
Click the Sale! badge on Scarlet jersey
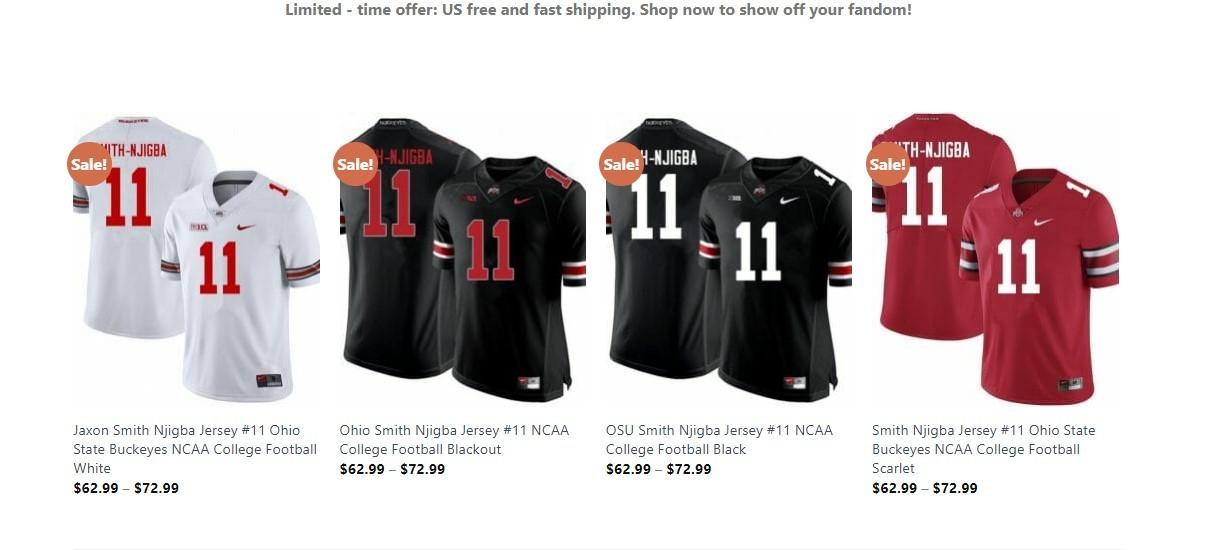887,164
